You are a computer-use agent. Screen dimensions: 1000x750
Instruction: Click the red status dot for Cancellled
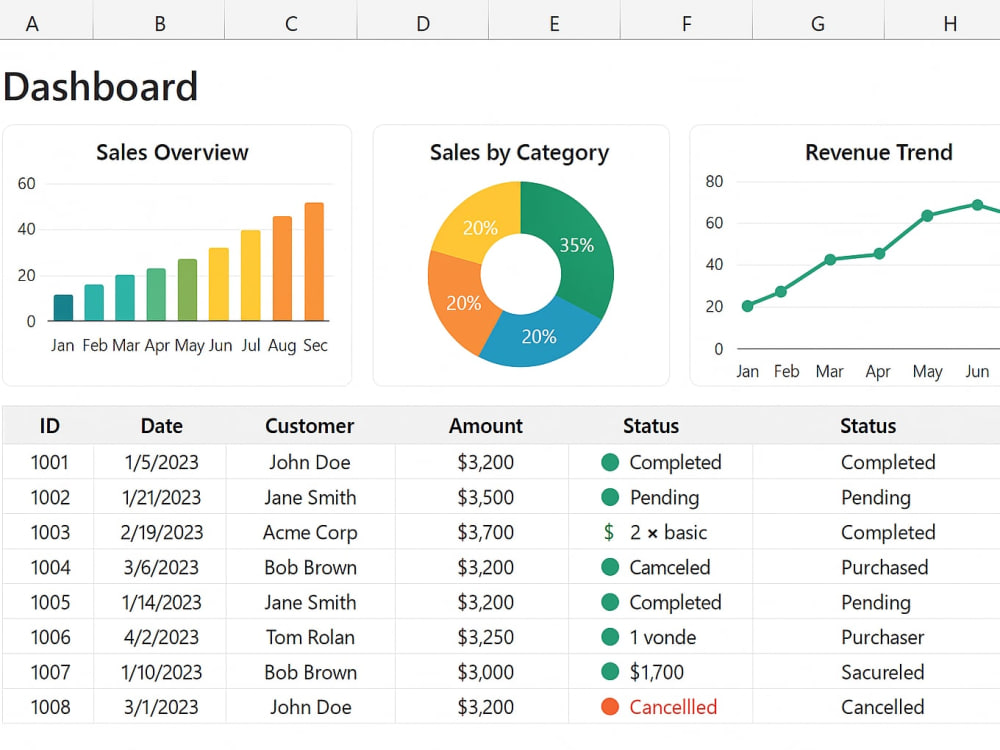(610, 707)
